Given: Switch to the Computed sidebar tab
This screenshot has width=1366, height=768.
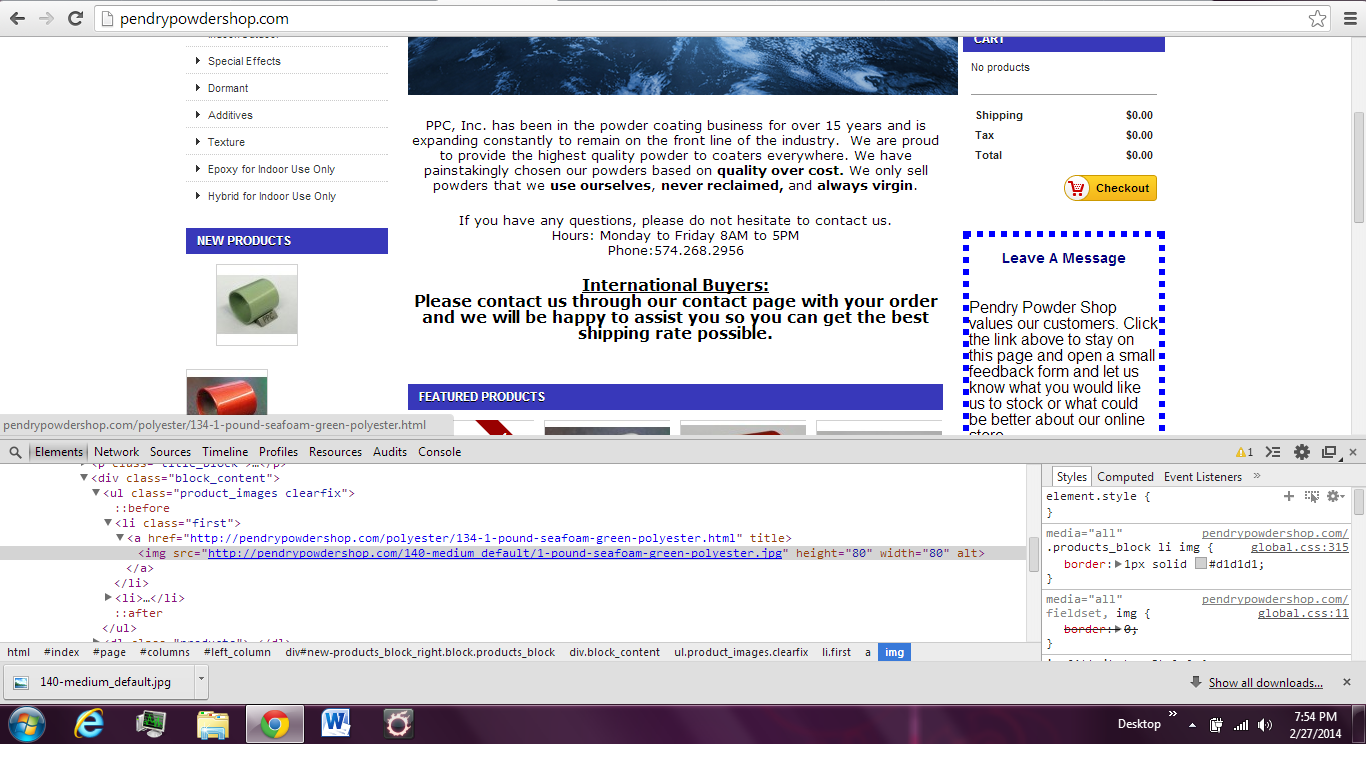Looking at the screenshot, I should pyautogui.click(x=1125, y=477).
